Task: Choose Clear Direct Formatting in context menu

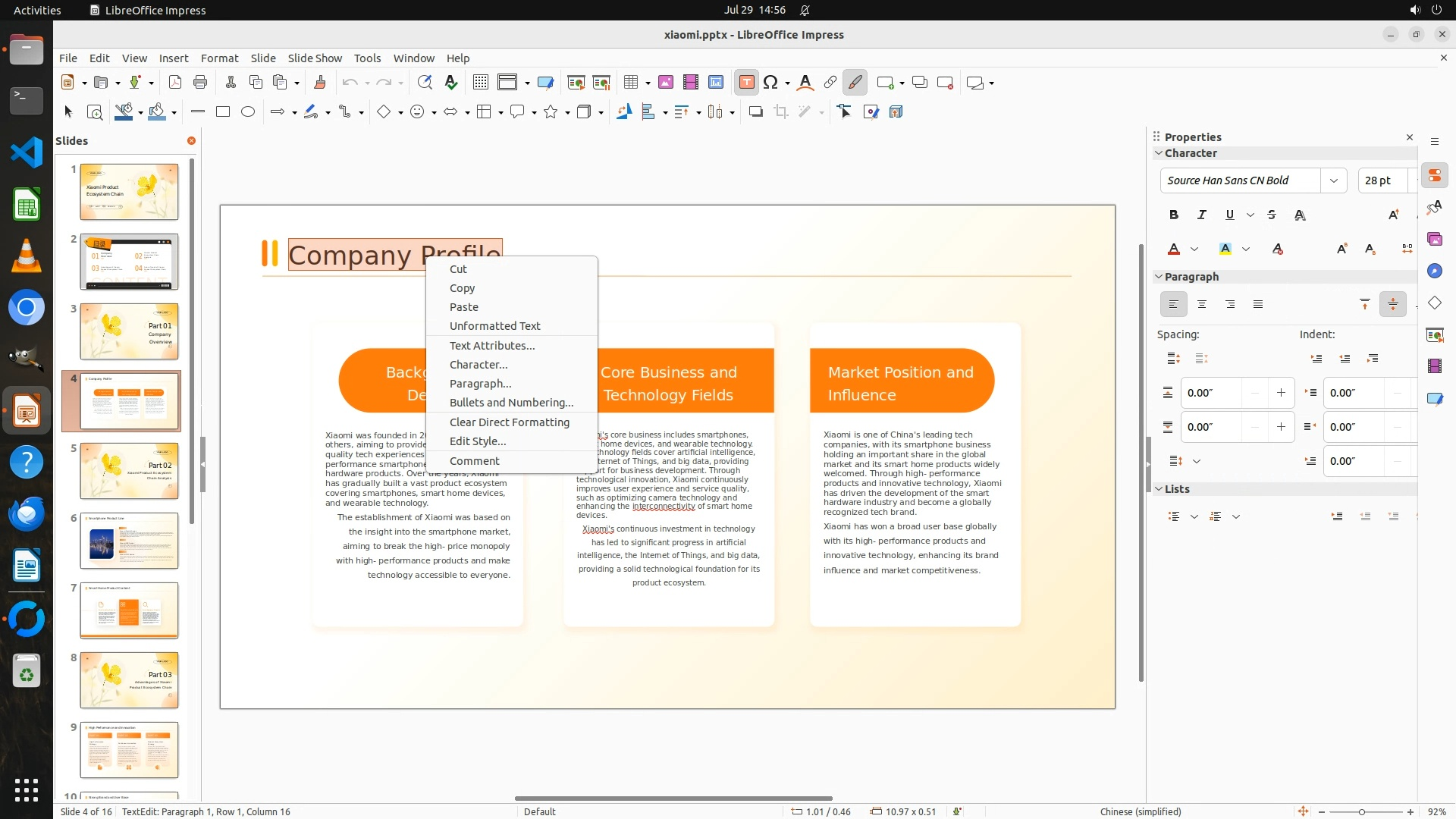Action: (509, 422)
